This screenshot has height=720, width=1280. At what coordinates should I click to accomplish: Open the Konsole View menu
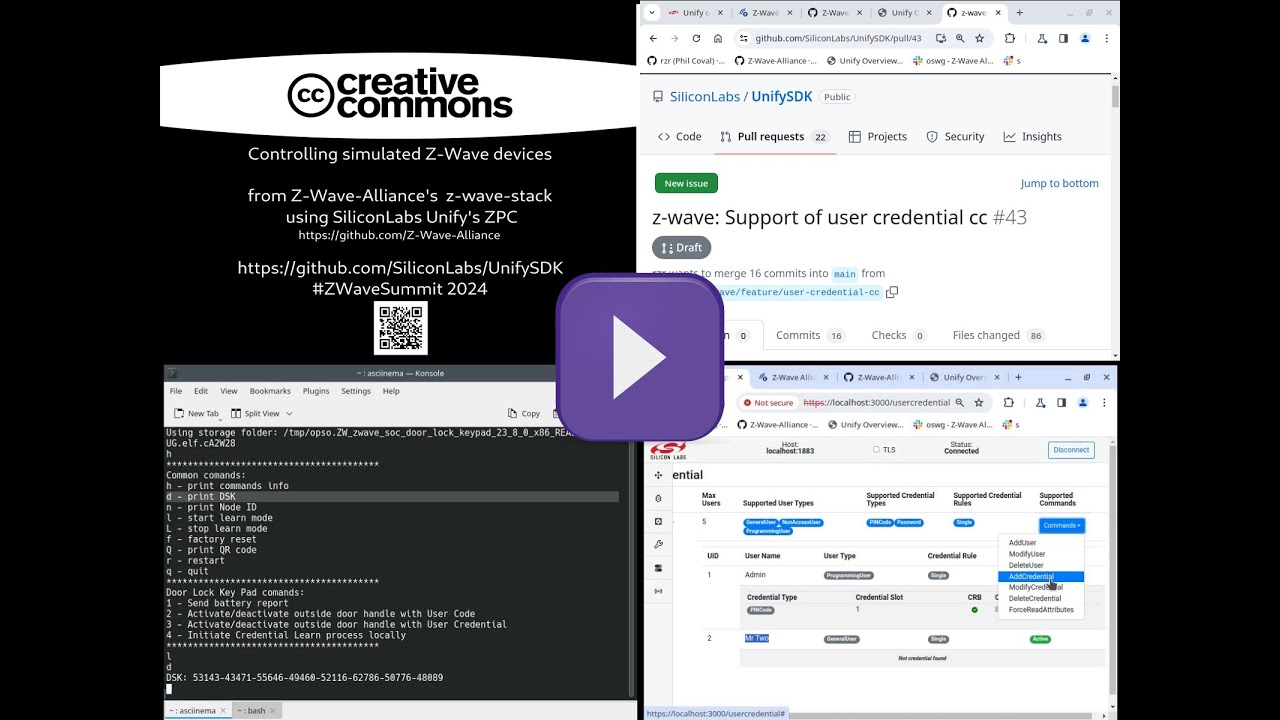point(229,391)
